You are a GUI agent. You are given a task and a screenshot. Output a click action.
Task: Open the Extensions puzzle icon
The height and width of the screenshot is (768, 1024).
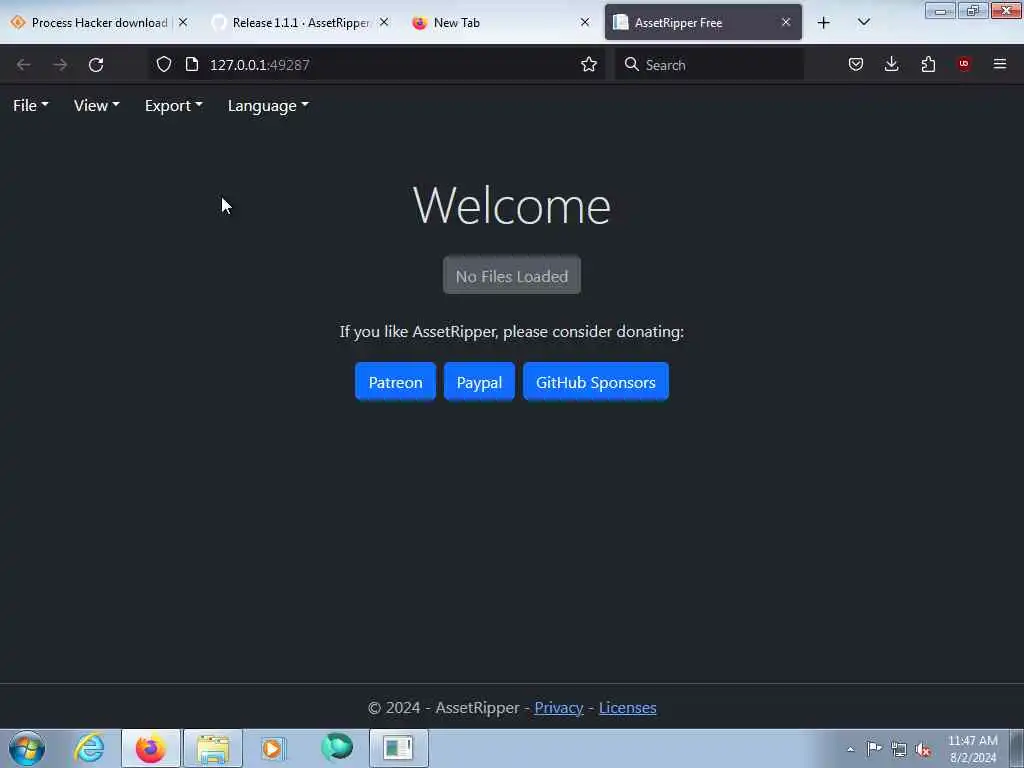pyautogui.click(x=928, y=64)
